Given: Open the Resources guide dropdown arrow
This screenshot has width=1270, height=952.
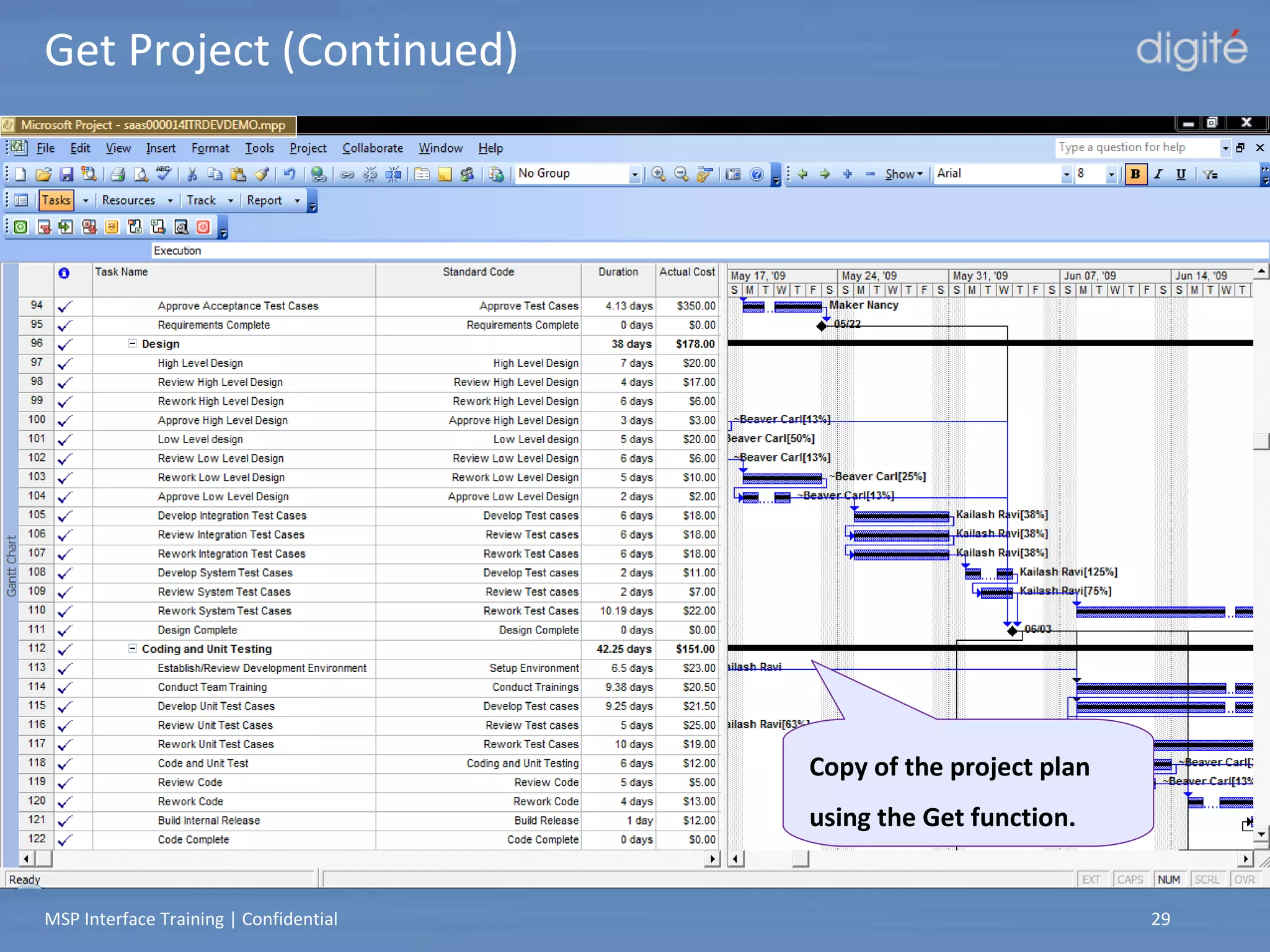Looking at the screenshot, I should (170, 201).
